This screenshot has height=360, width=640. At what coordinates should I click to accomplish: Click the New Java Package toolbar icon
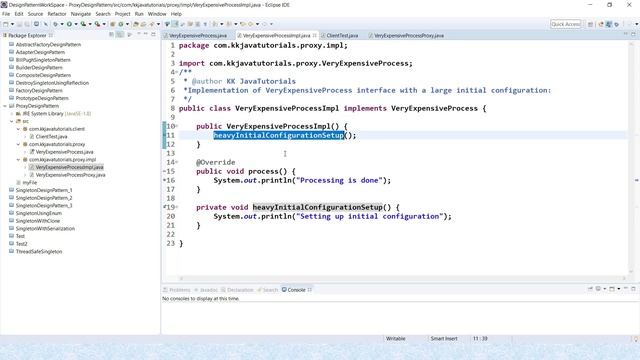tap(113, 24)
